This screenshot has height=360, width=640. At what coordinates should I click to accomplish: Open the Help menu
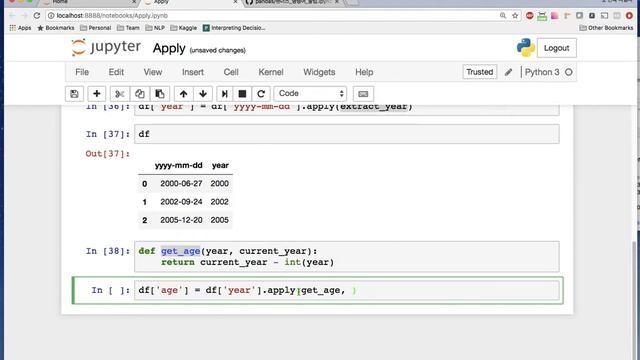click(364, 72)
